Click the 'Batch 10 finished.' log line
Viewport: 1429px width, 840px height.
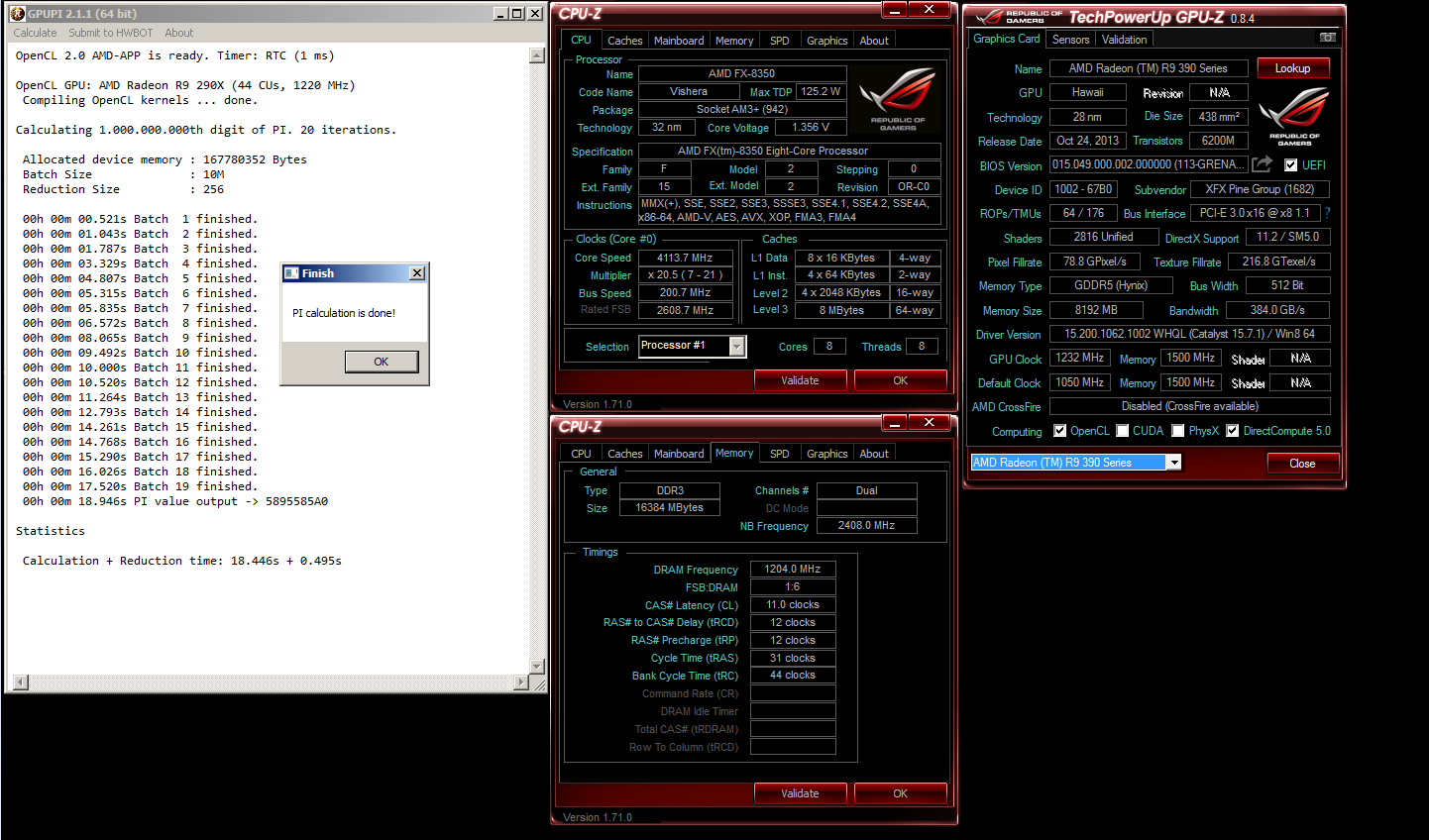(140, 353)
